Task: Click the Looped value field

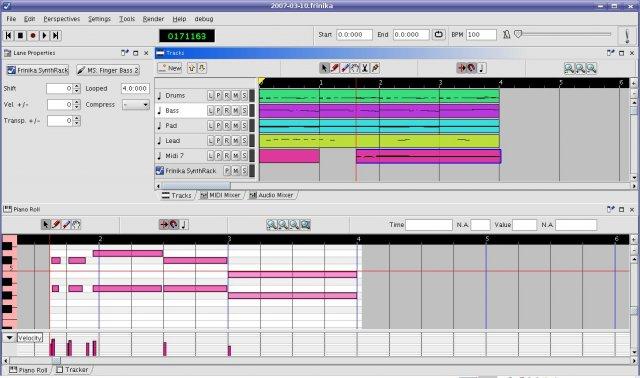Action: [135, 89]
